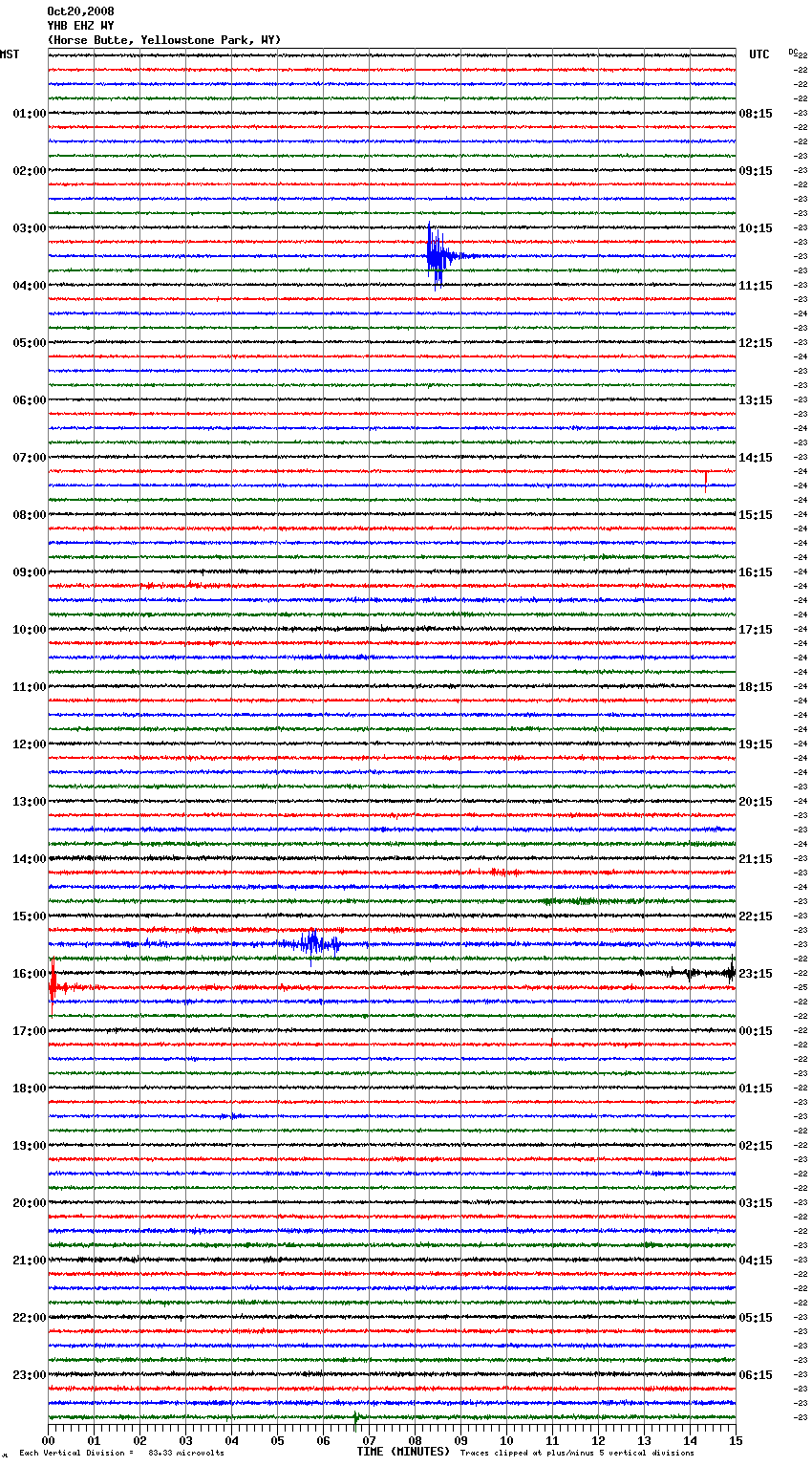The width and height of the screenshot is (812, 1466).
Task: Select the 16:00 MST hour label
Action: (x=30, y=974)
